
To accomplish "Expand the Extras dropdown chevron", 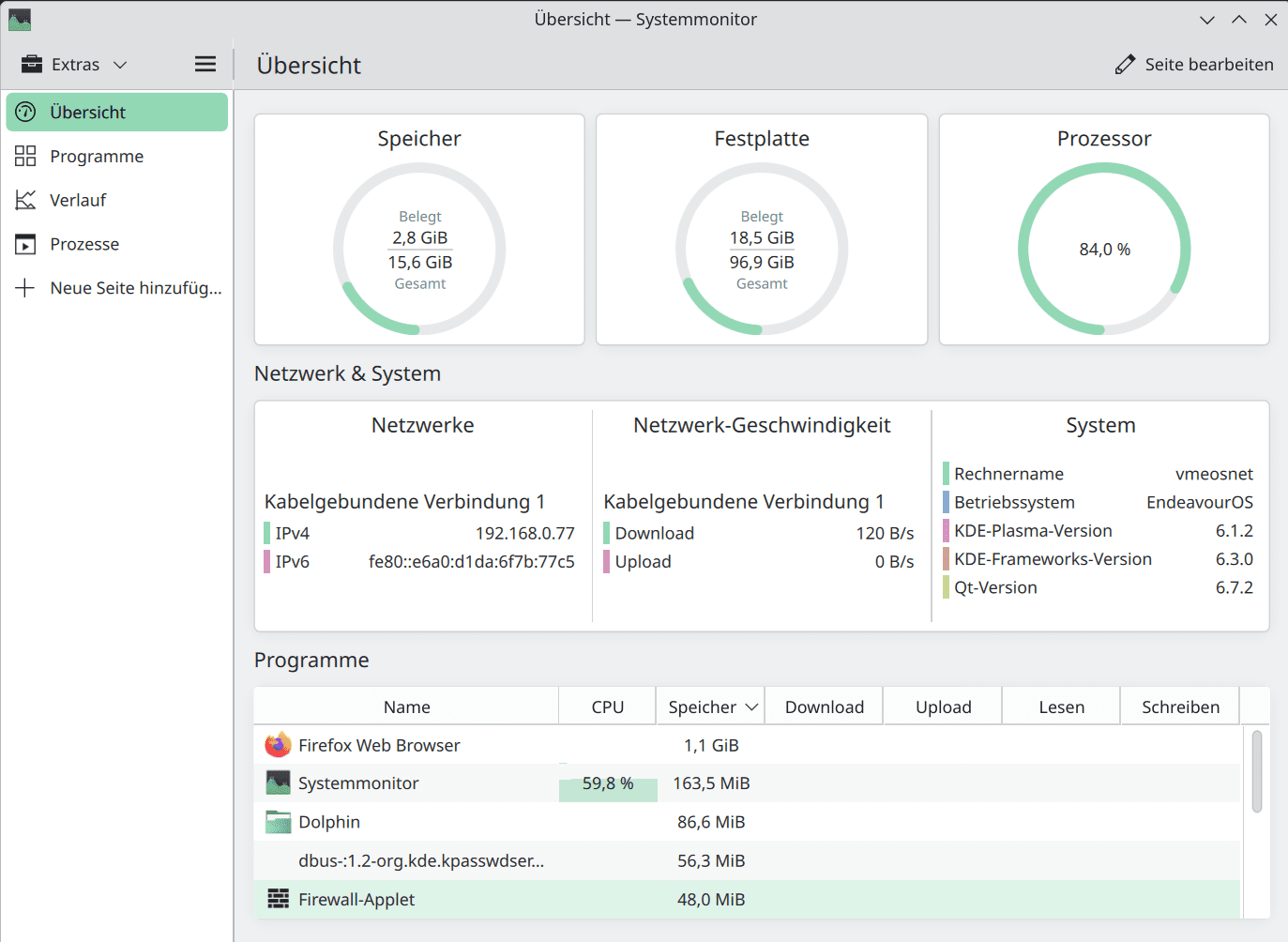I will click(120, 65).
